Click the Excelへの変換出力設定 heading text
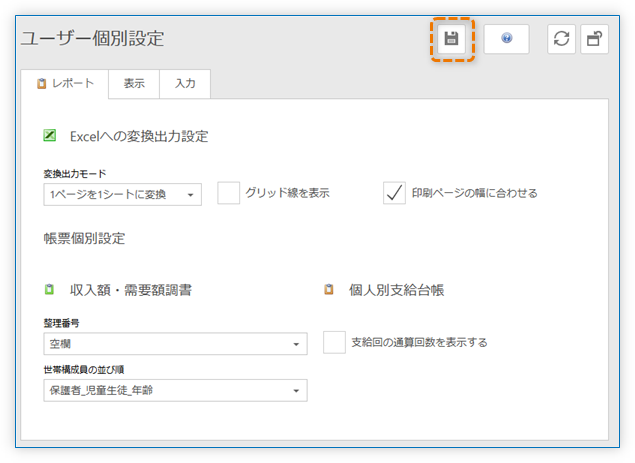The height and width of the screenshot is (463, 635). tap(139, 137)
